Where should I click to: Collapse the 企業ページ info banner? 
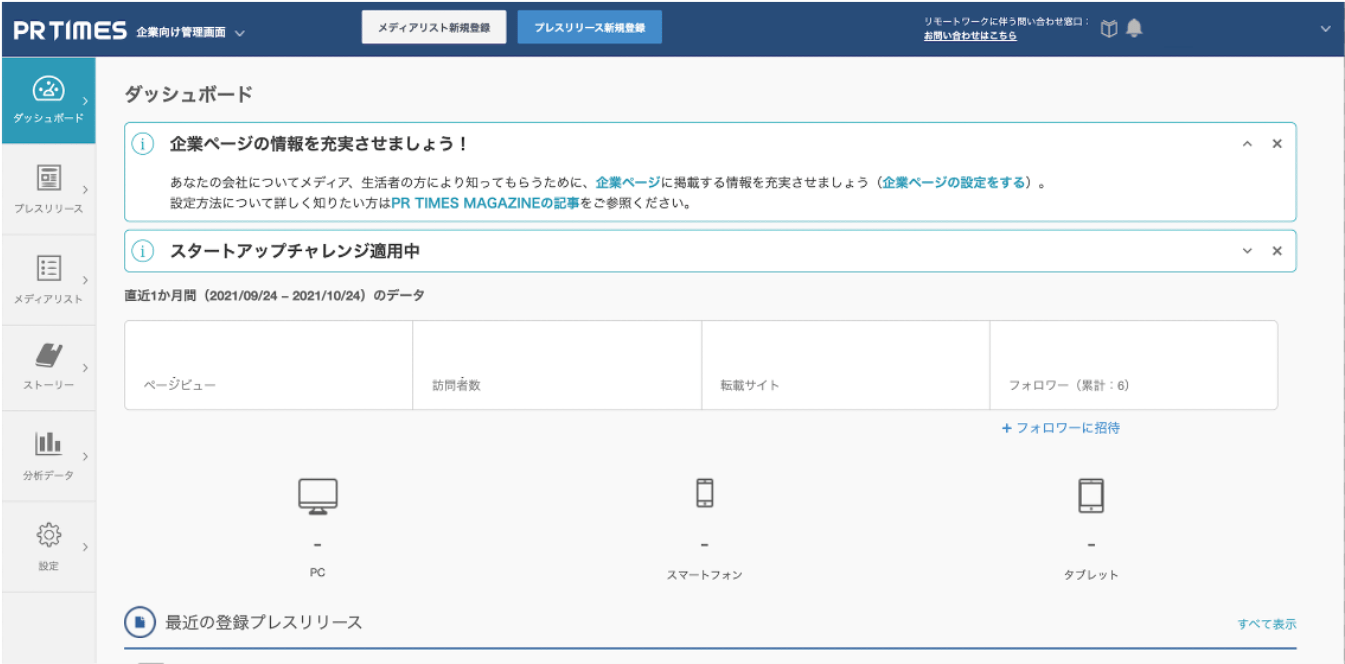(x=1247, y=144)
